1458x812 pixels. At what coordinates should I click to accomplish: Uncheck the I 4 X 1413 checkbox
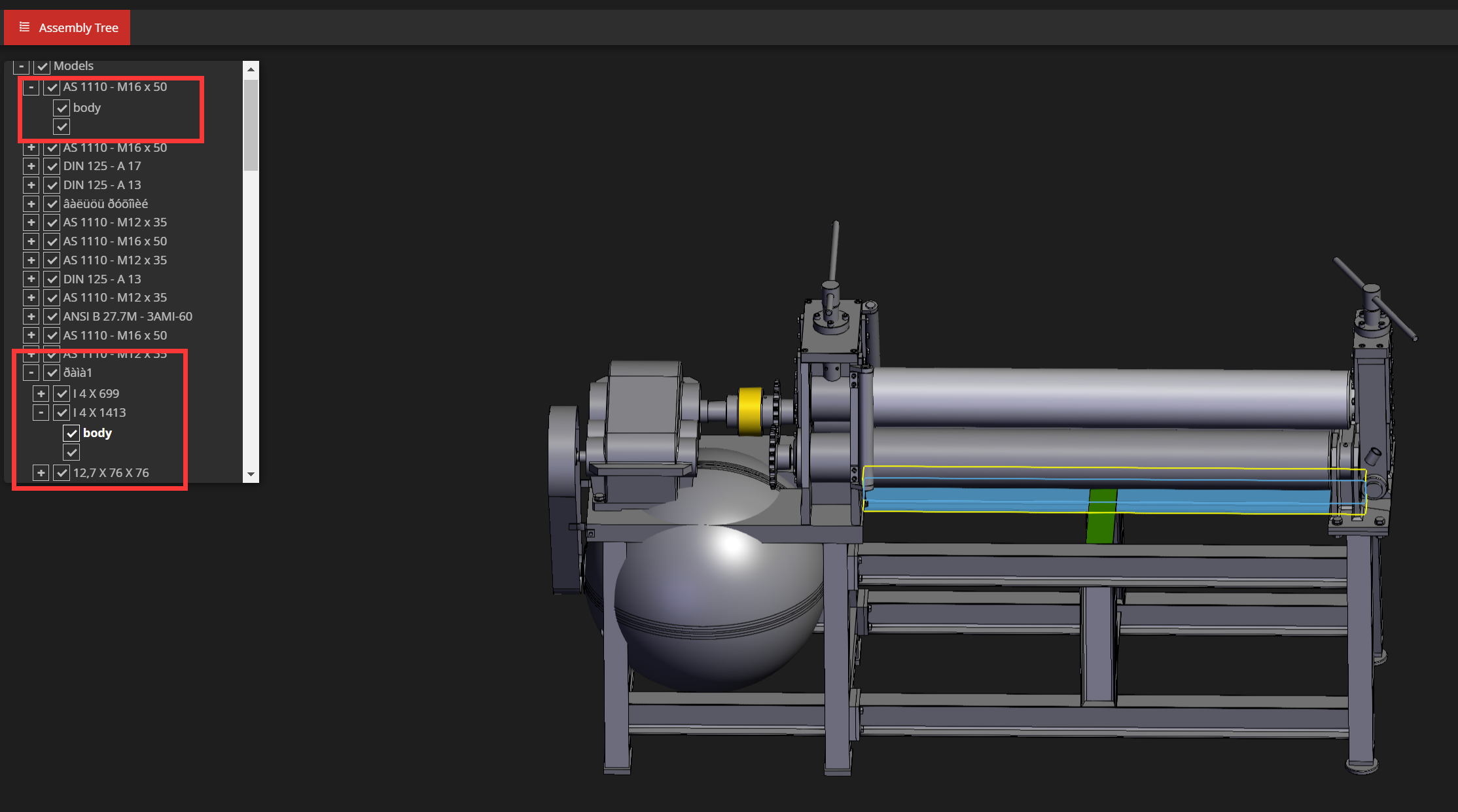pyautogui.click(x=62, y=412)
